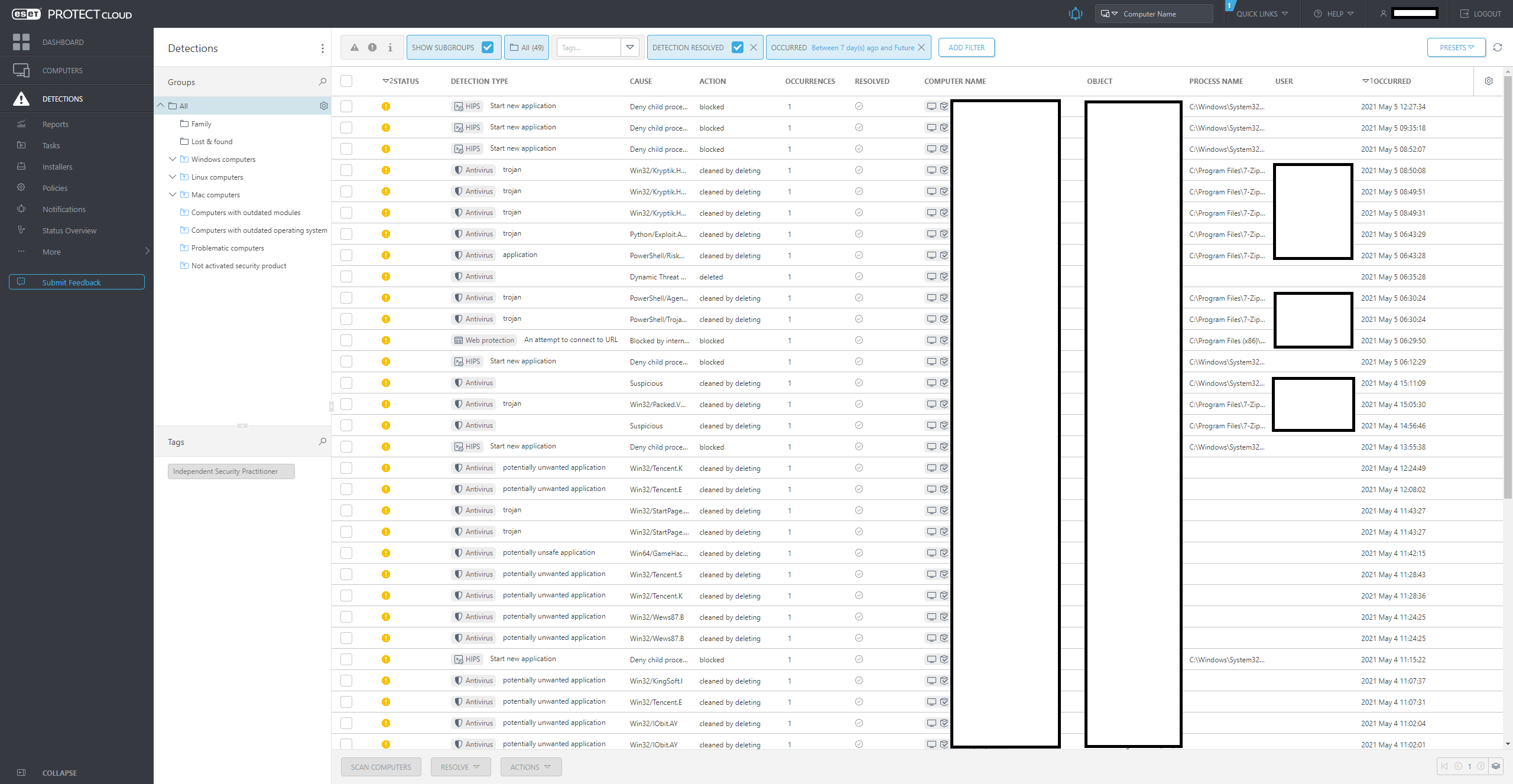Open the Tags filter dropdown arrow
The height and width of the screenshot is (784, 1513).
(x=630, y=47)
